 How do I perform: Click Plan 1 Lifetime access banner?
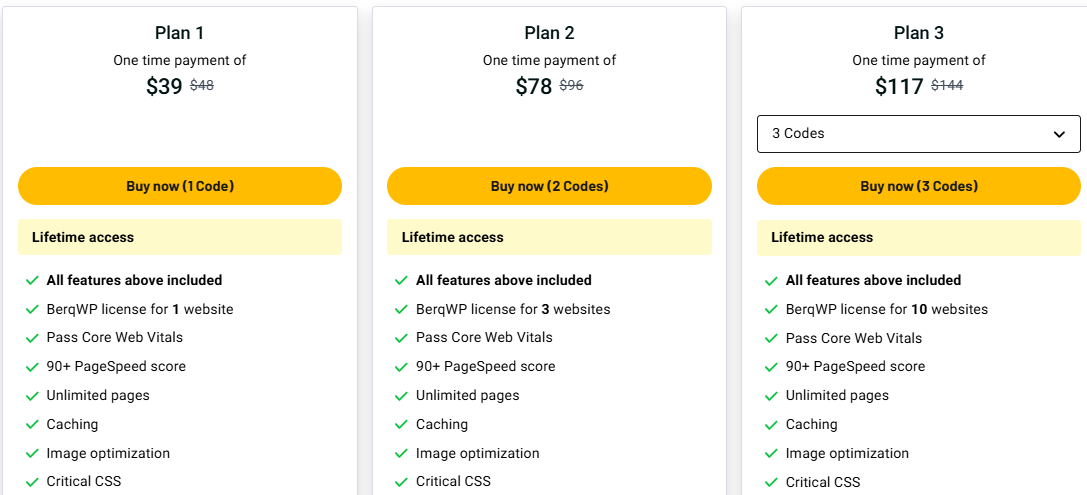(x=180, y=237)
